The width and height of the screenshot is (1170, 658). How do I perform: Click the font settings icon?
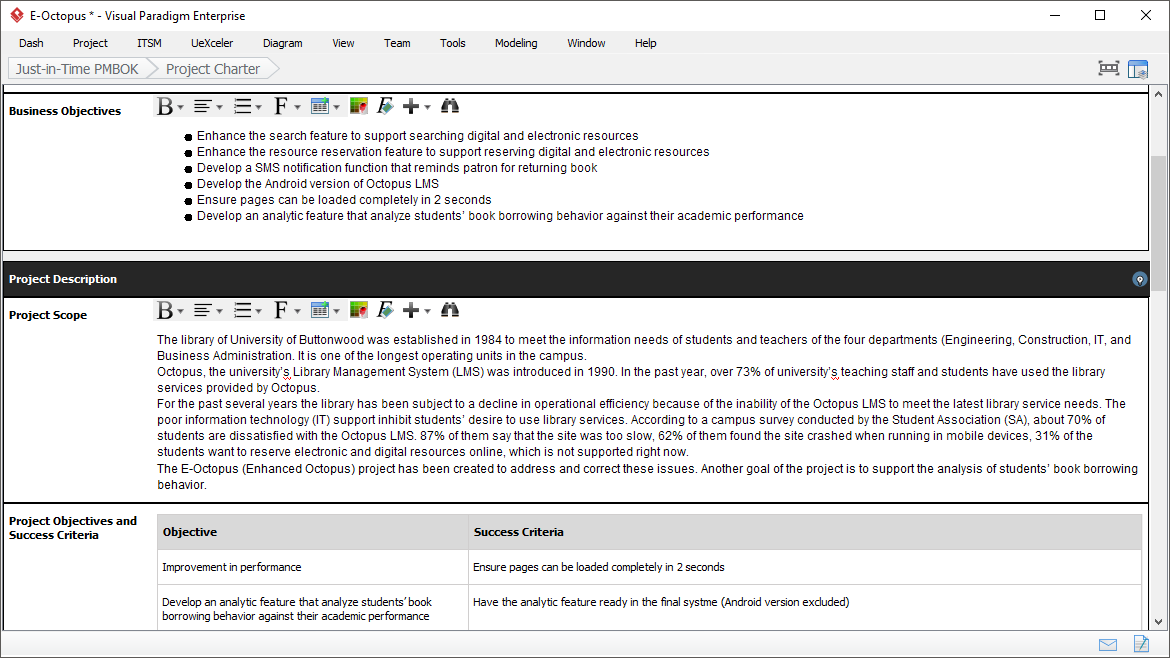pyautogui.click(x=283, y=105)
